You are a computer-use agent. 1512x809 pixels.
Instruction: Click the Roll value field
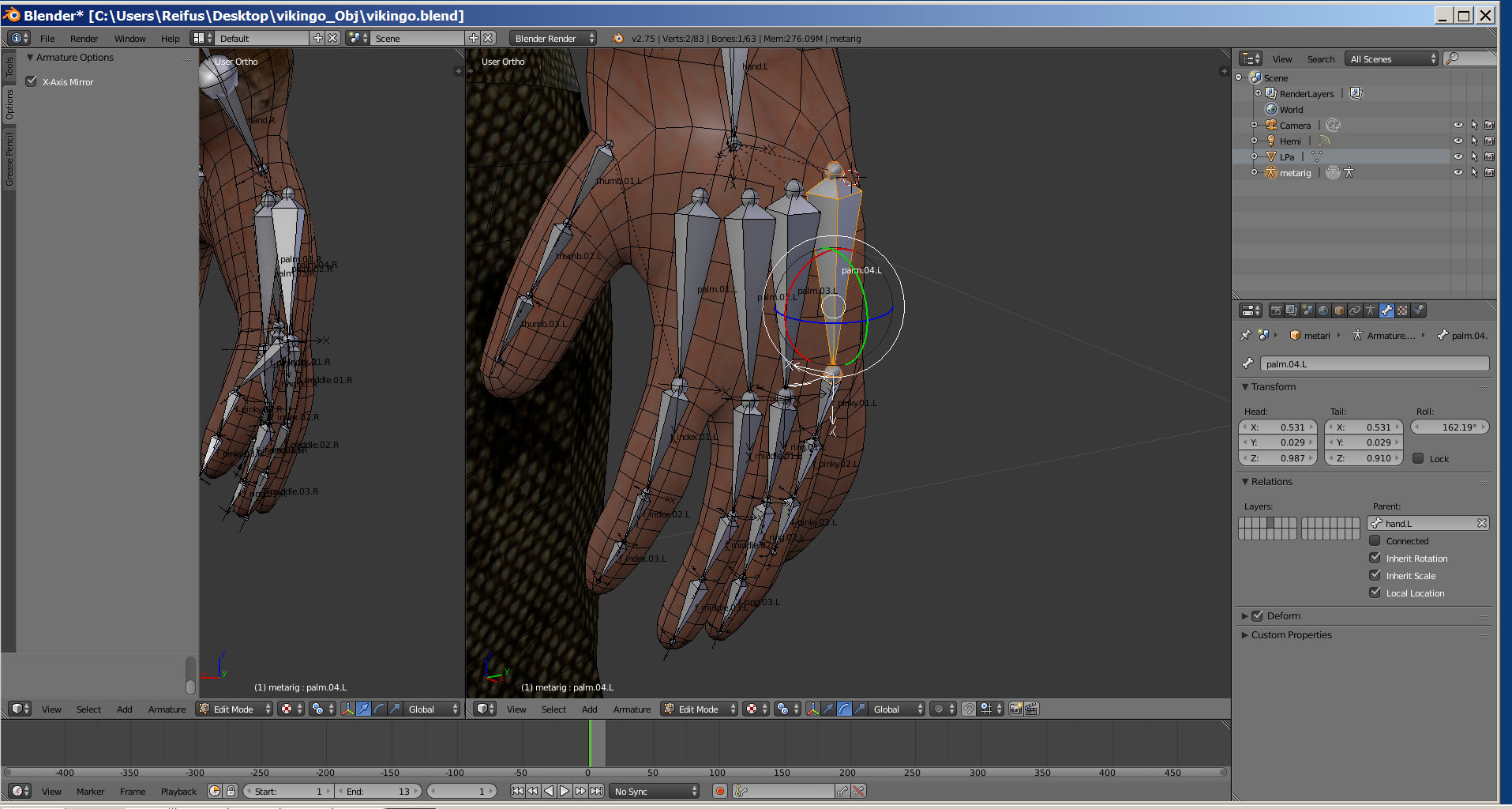(1450, 427)
